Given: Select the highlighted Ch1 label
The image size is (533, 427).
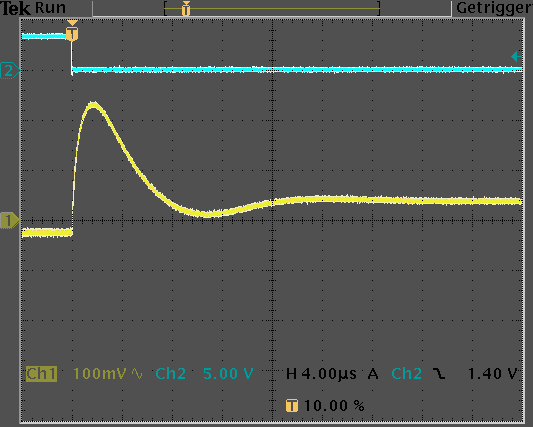Looking at the screenshot, I should 41,374.
